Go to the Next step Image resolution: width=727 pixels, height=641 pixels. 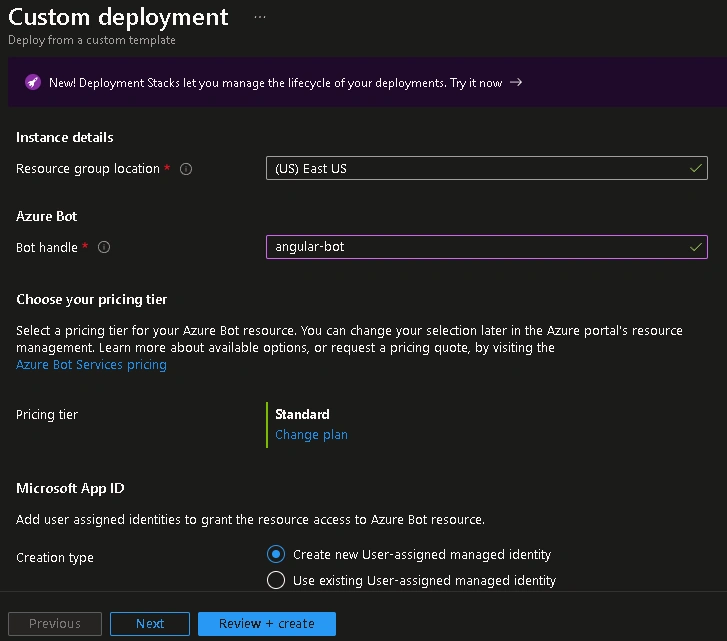[x=150, y=624]
